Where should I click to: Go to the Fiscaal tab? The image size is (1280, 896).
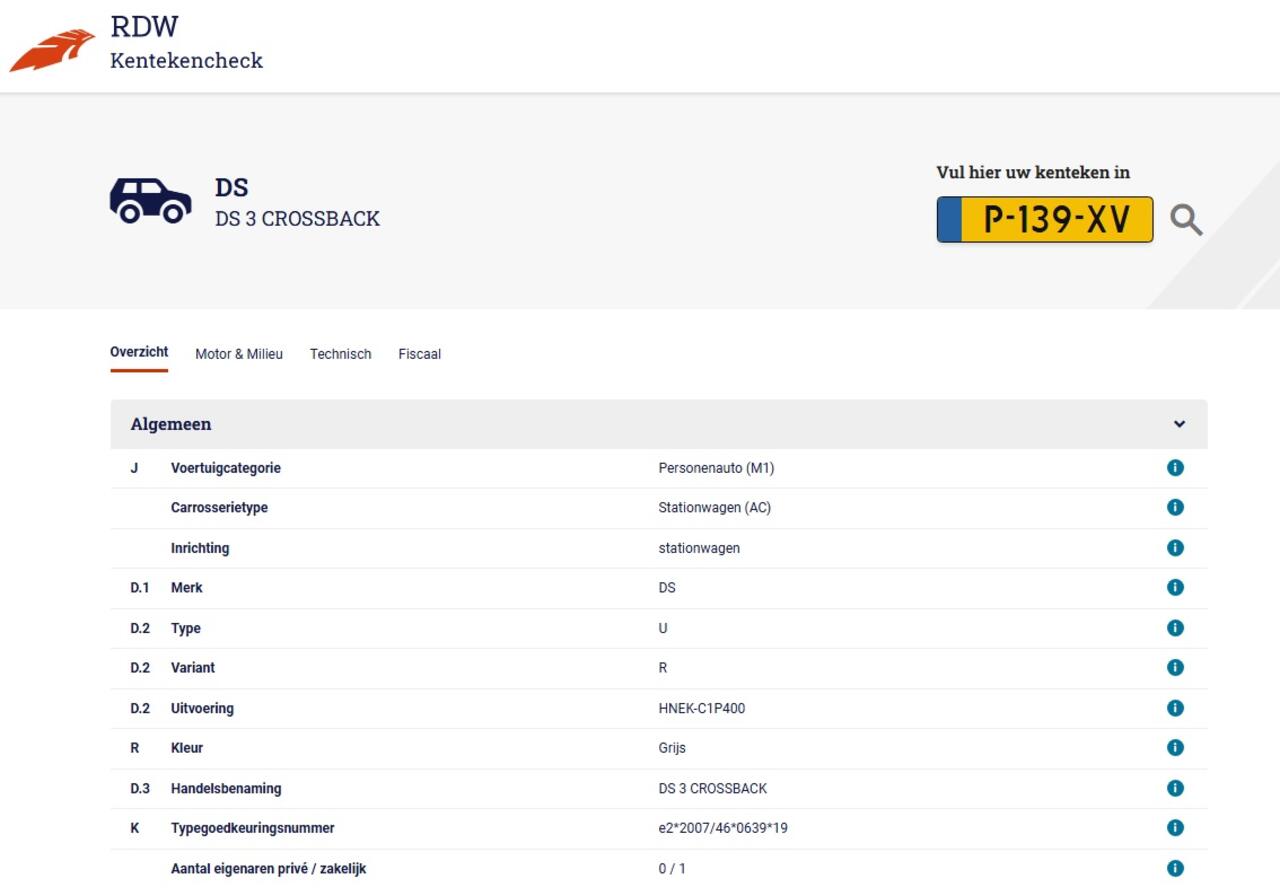(x=419, y=354)
